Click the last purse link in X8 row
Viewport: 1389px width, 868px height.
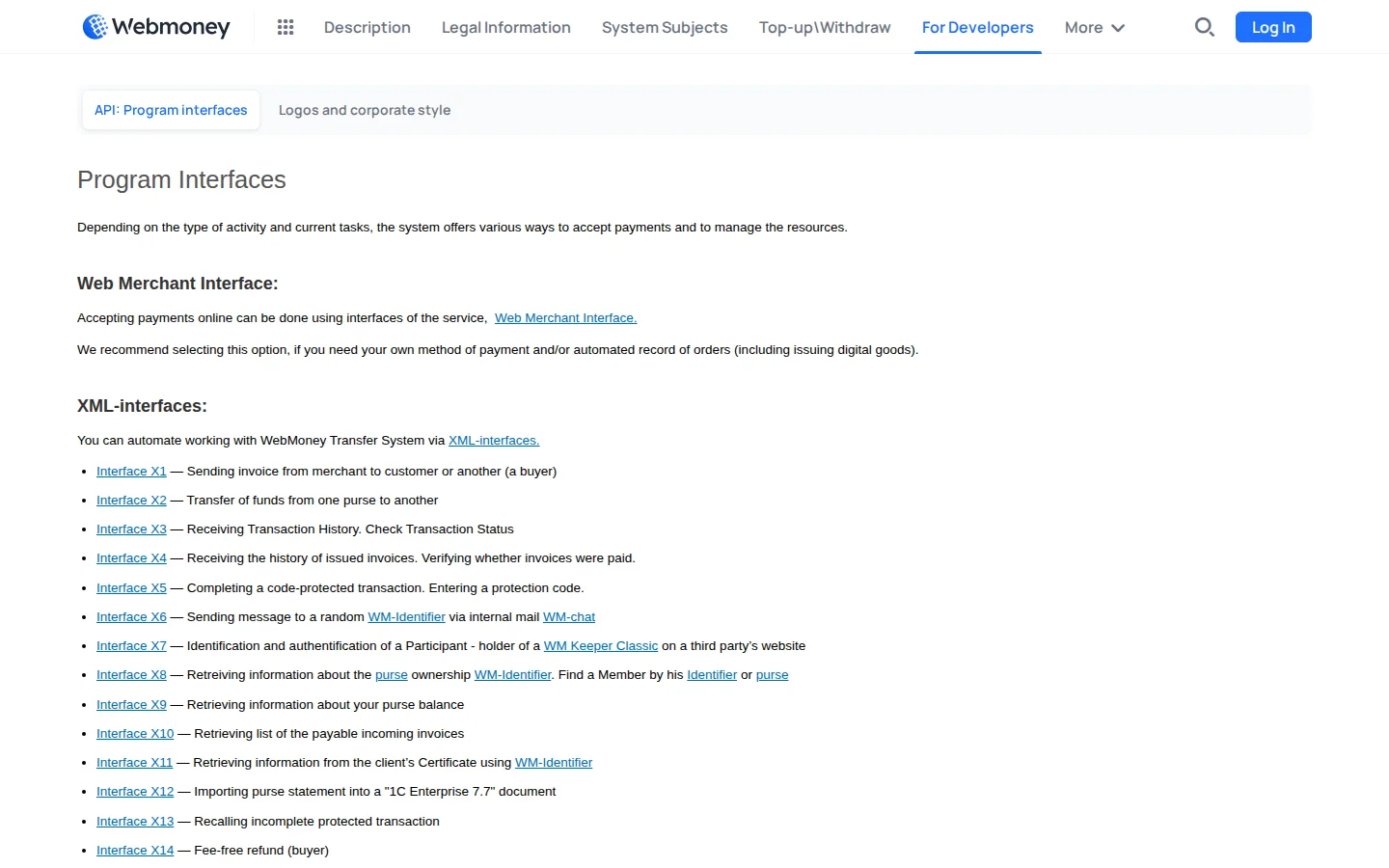773,675
